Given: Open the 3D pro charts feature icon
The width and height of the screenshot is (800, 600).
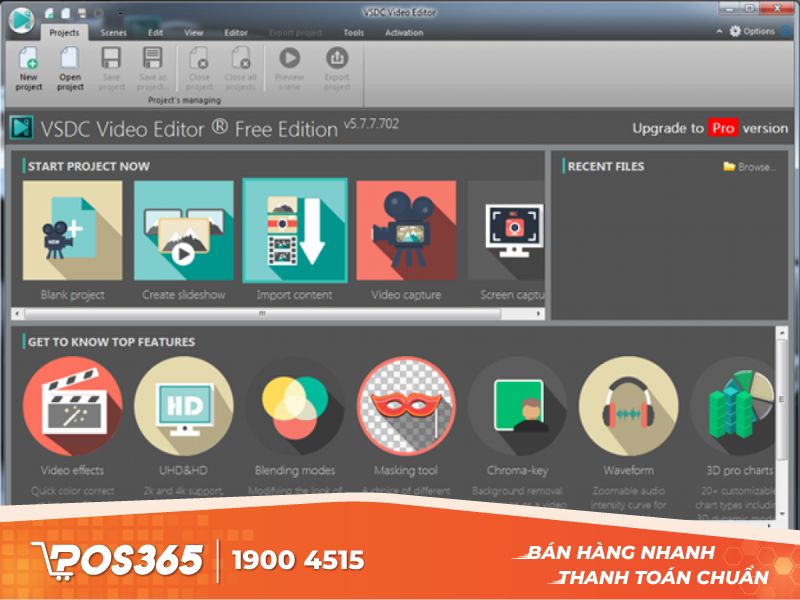Looking at the screenshot, I should [733, 406].
